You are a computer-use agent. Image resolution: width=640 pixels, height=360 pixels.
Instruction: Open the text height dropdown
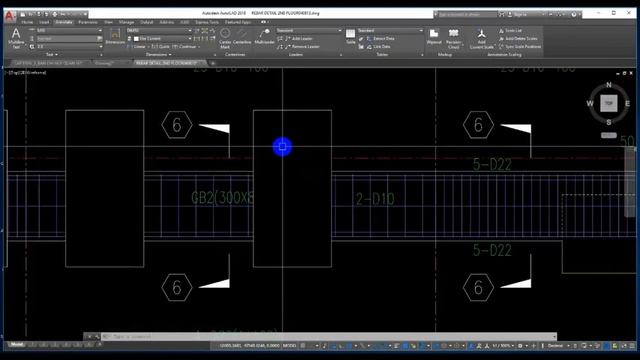(69, 47)
